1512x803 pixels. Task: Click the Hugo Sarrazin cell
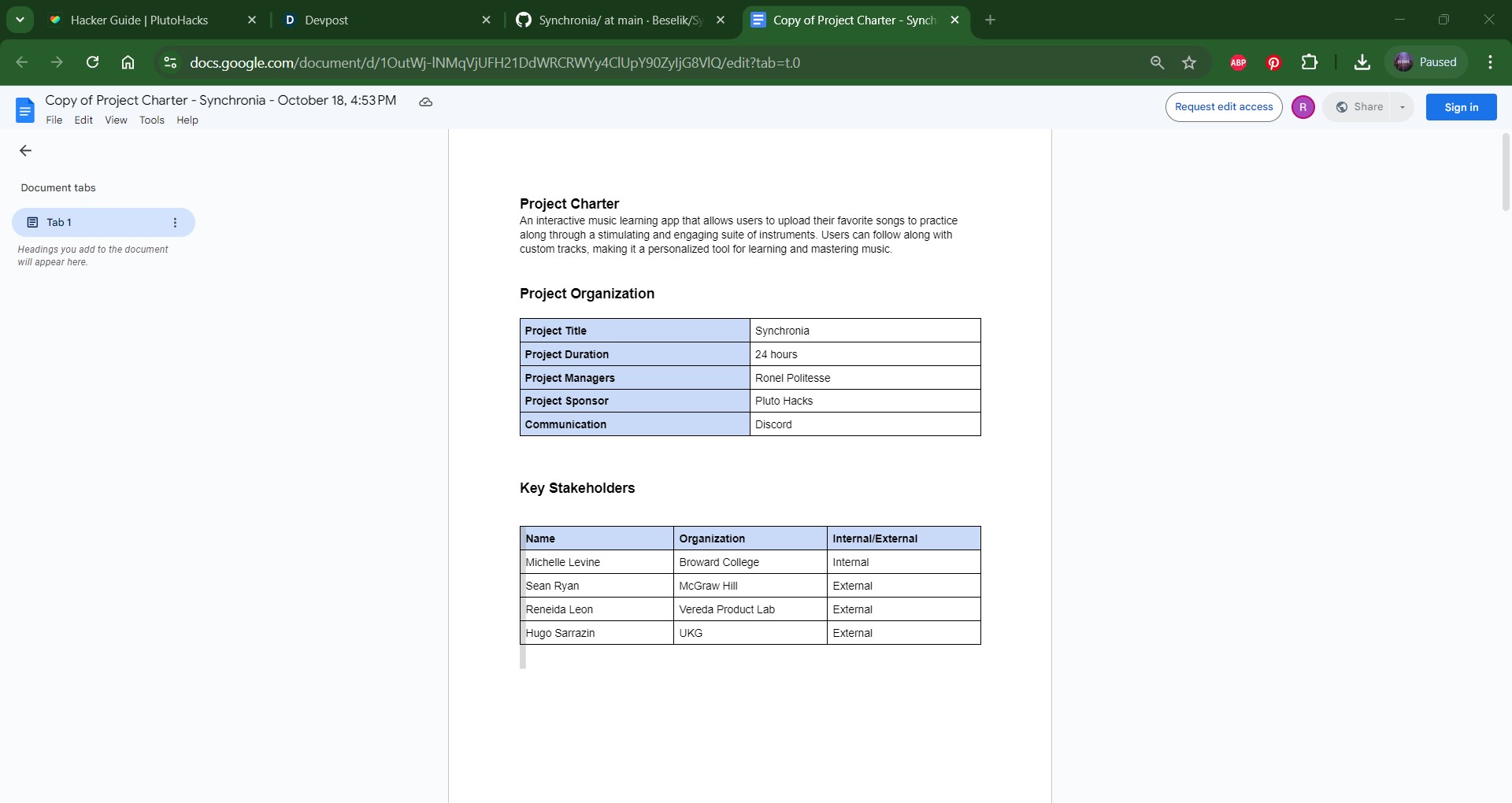click(597, 633)
